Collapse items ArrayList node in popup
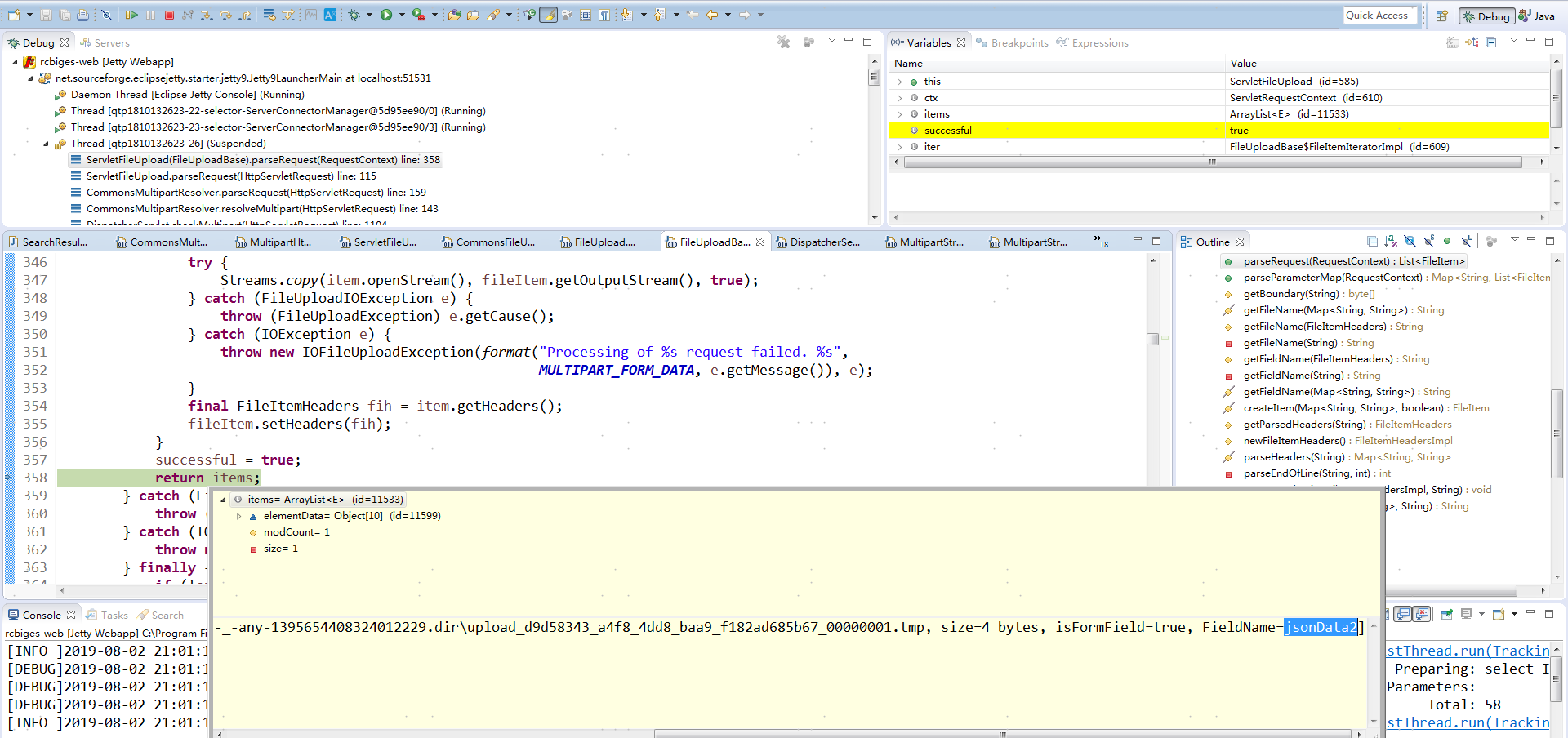 224,500
